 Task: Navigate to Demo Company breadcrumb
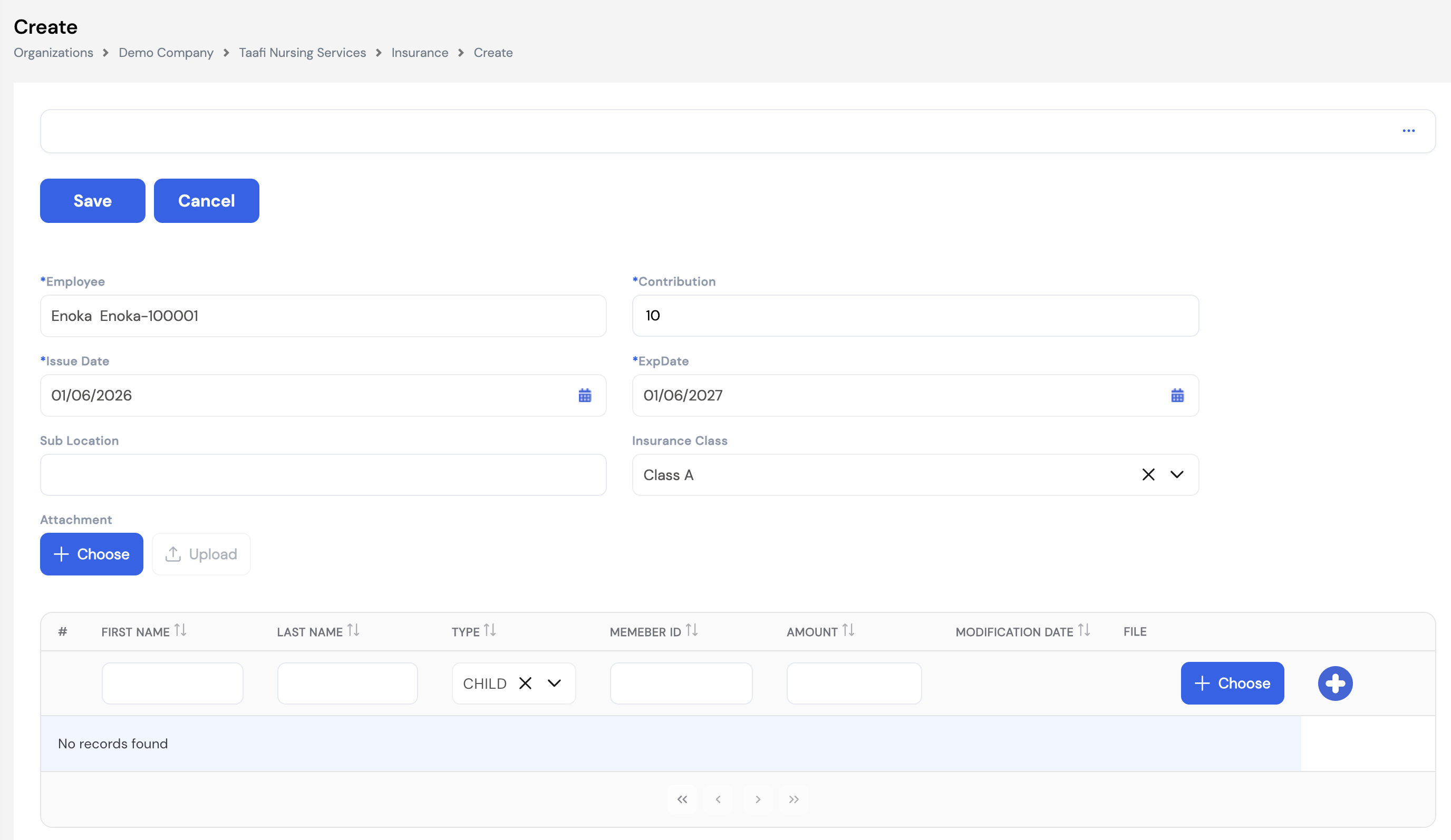point(166,53)
